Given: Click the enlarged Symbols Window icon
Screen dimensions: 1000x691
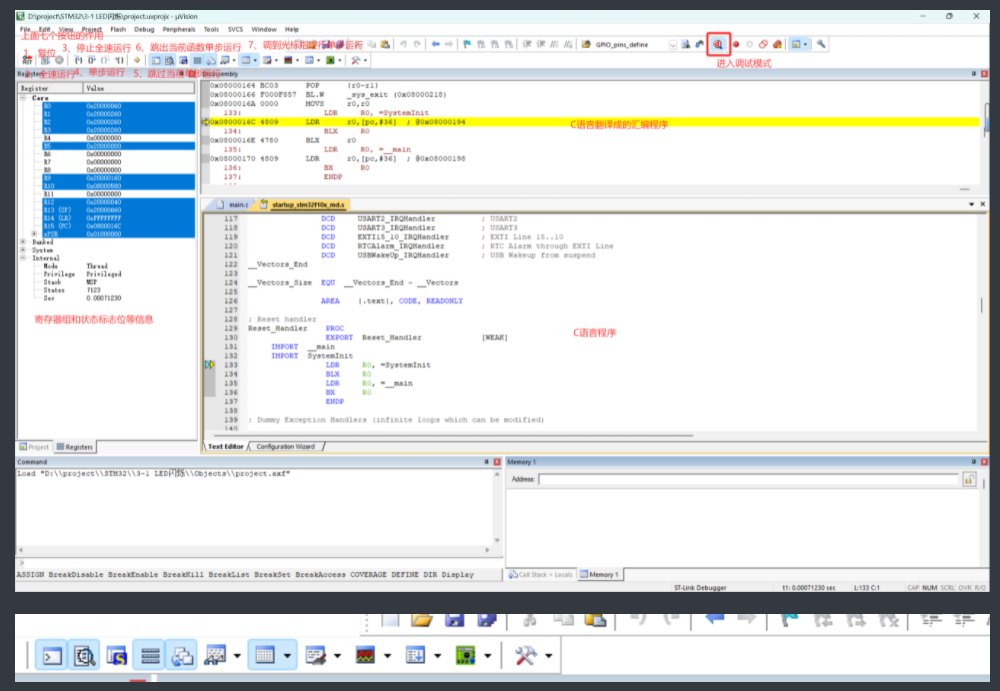Looking at the screenshot, I should (117, 655).
